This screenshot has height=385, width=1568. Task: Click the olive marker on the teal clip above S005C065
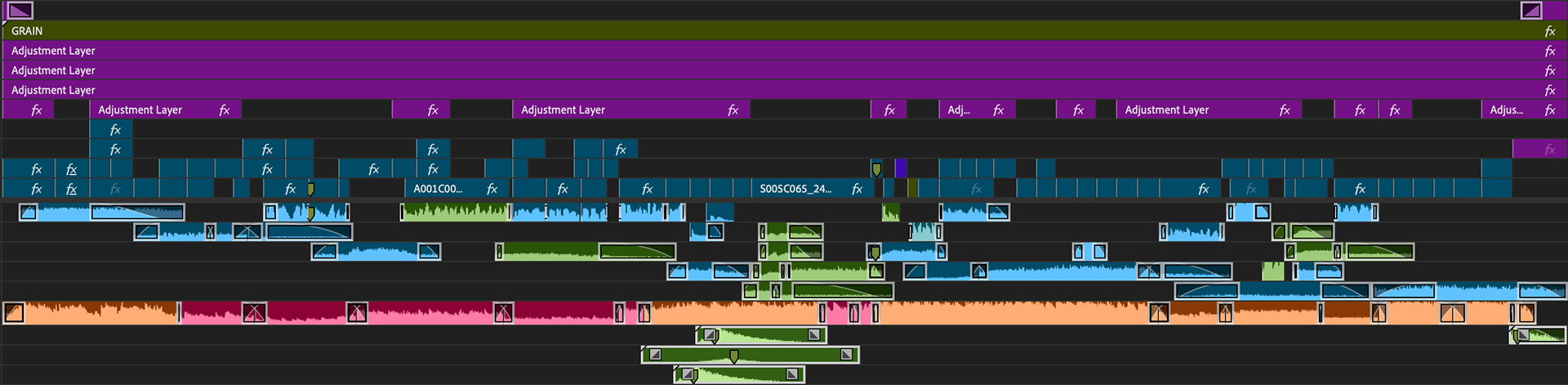(876, 169)
